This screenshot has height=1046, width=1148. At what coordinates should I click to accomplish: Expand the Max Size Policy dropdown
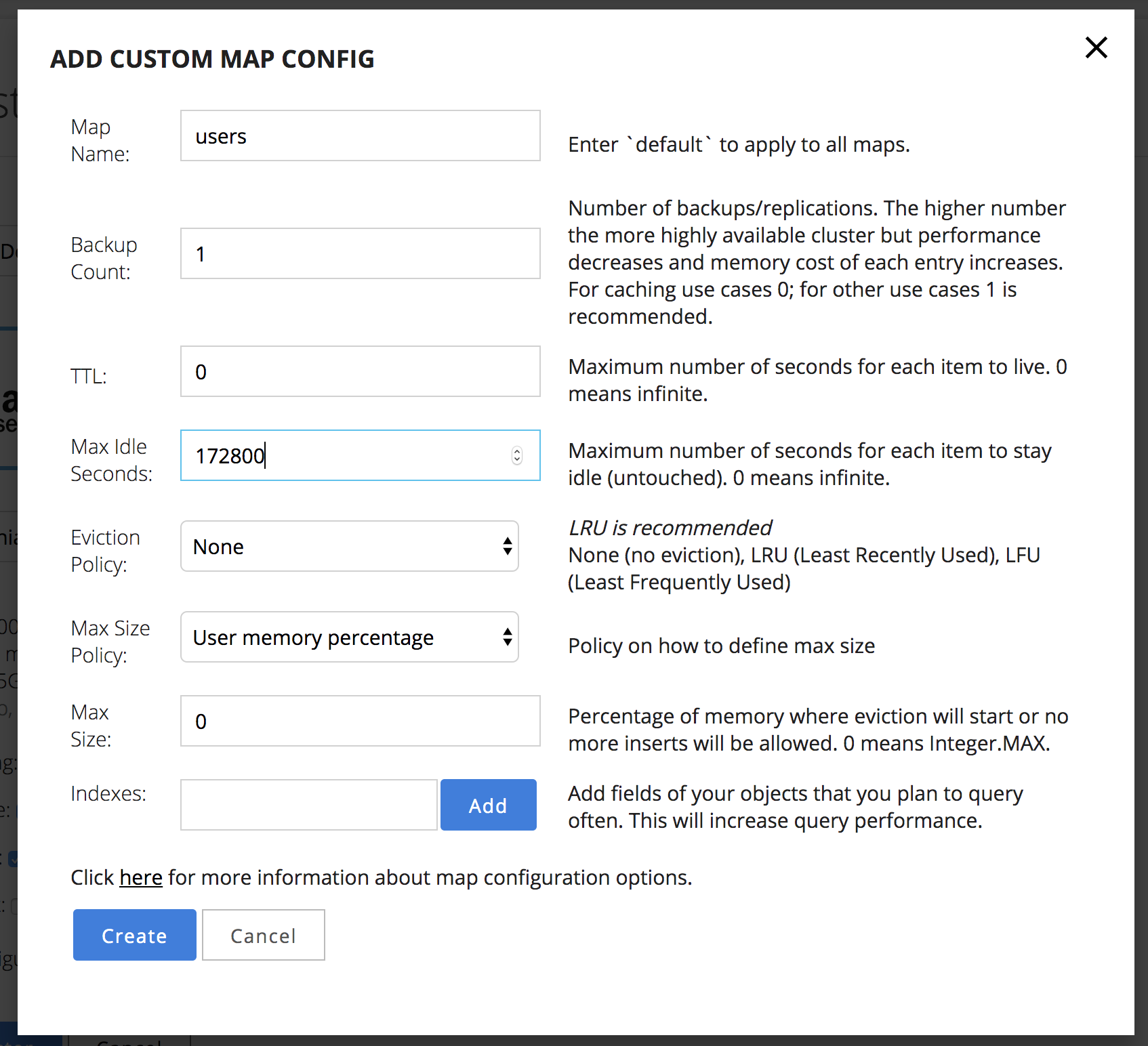pyautogui.click(x=349, y=637)
